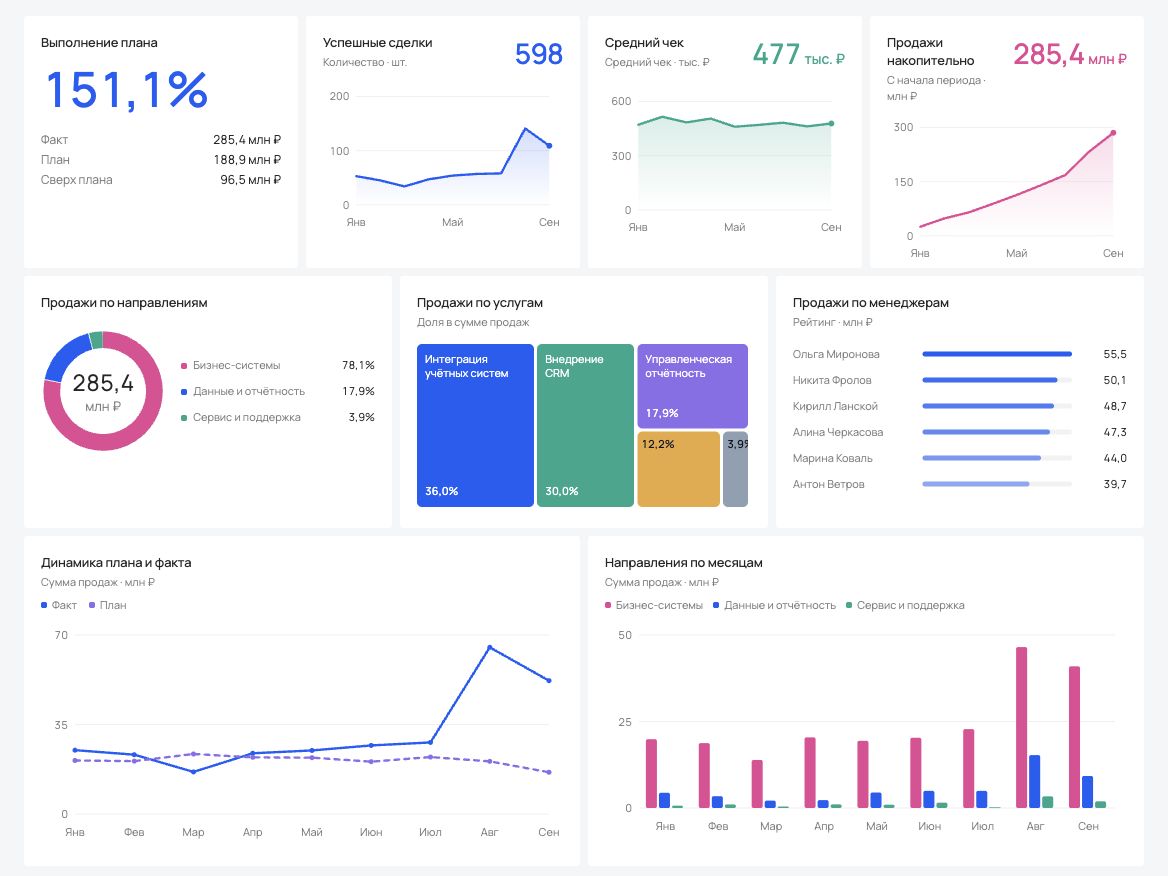Select Антон Ветров in the manager rating
Viewport: 1168px width, 876px height.
959,484
